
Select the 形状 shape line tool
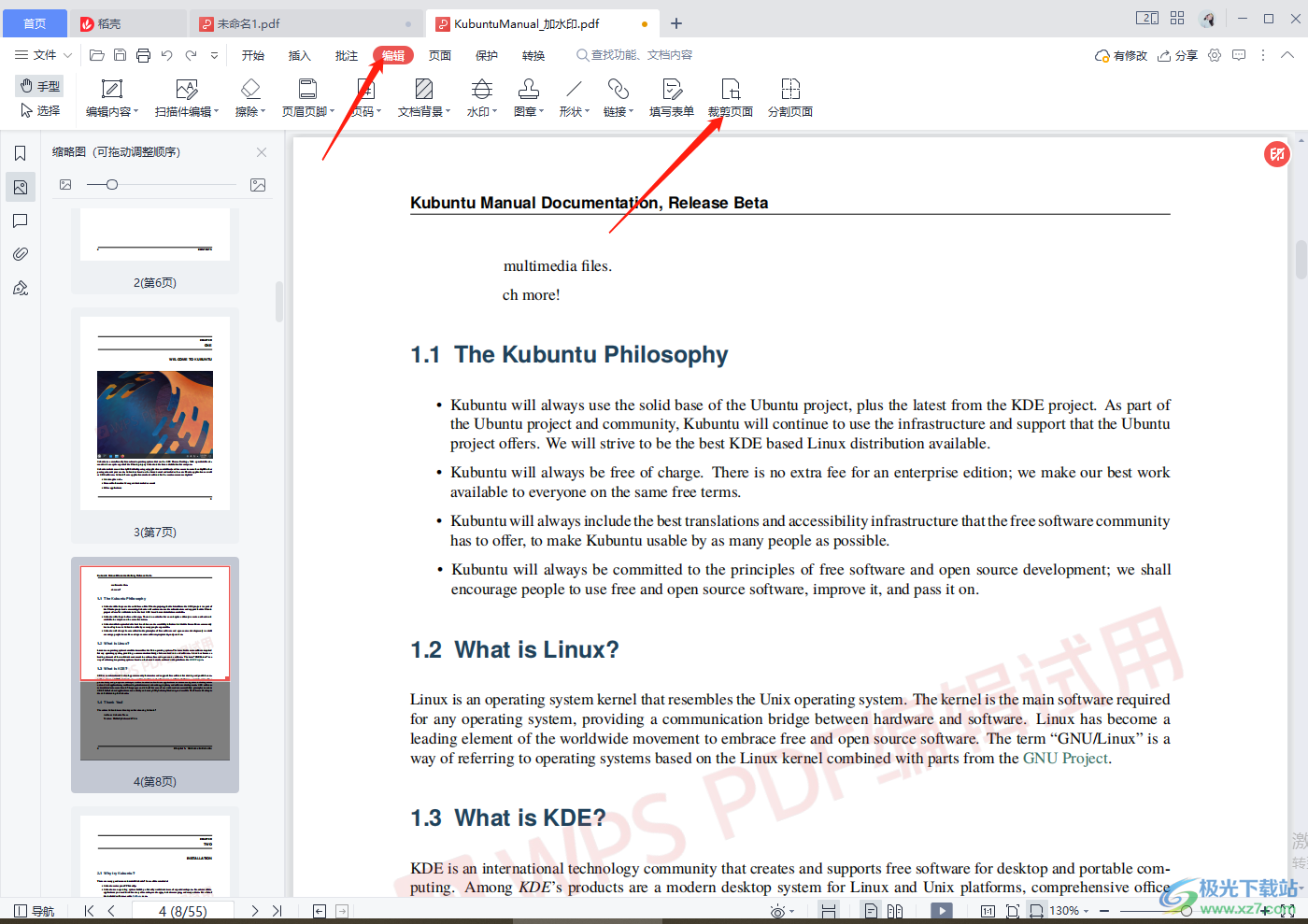point(574,98)
